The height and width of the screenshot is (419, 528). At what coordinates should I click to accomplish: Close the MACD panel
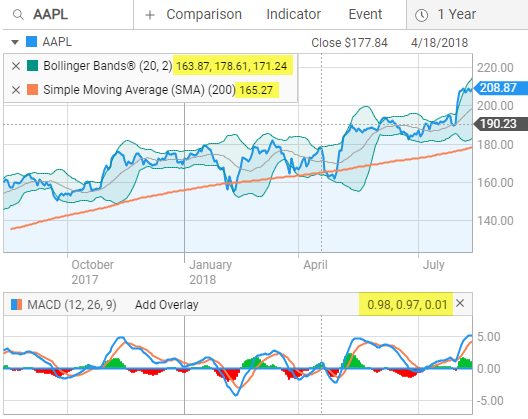[x=460, y=303]
